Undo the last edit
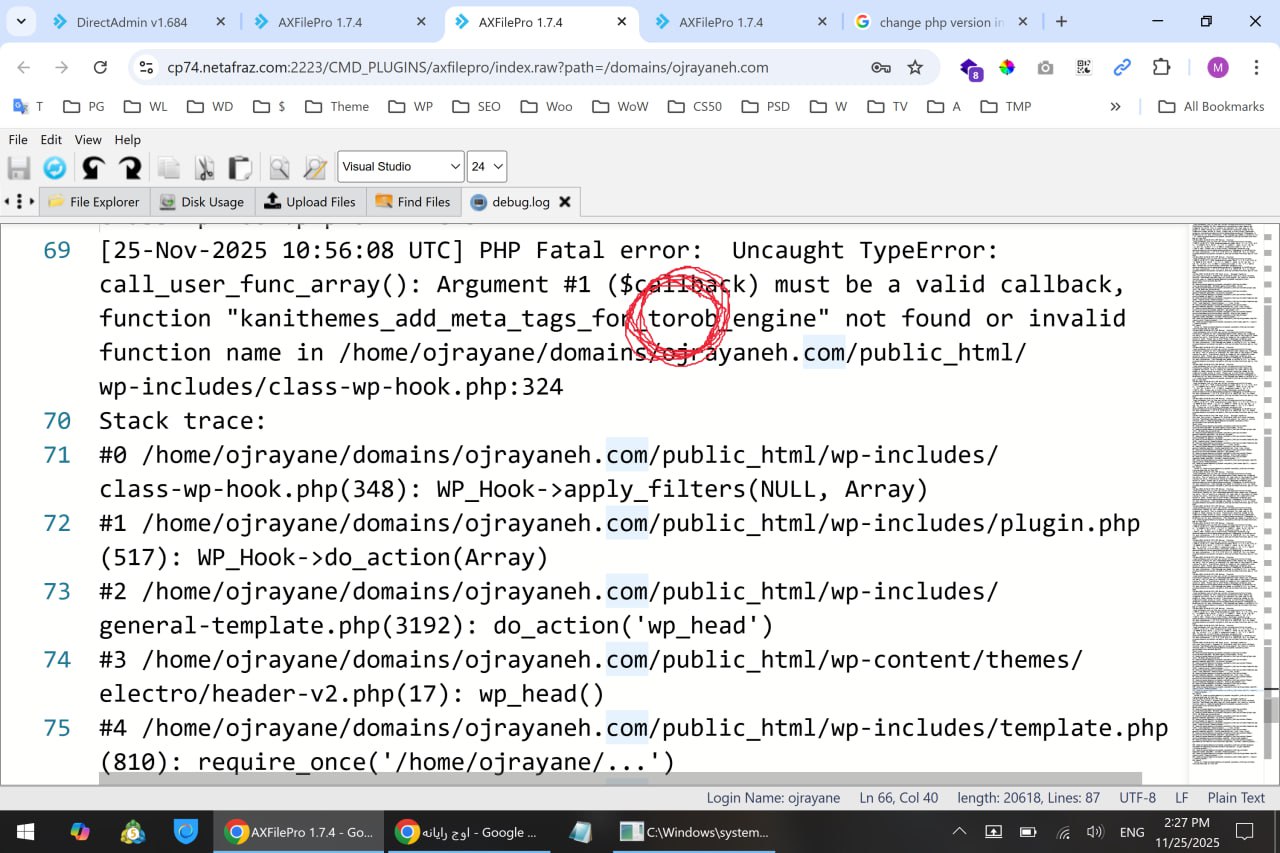The width and height of the screenshot is (1280, 853). (93, 167)
